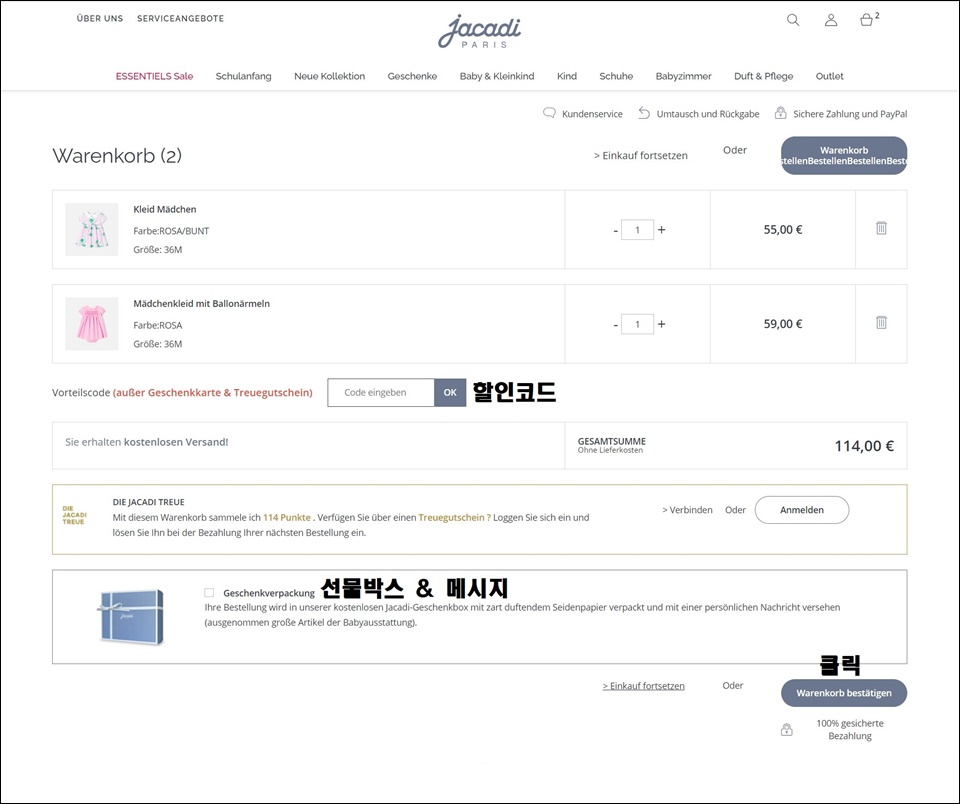The width and height of the screenshot is (960, 804).
Task: Open Duft & Pflege menu item
Action: pyautogui.click(x=763, y=76)
